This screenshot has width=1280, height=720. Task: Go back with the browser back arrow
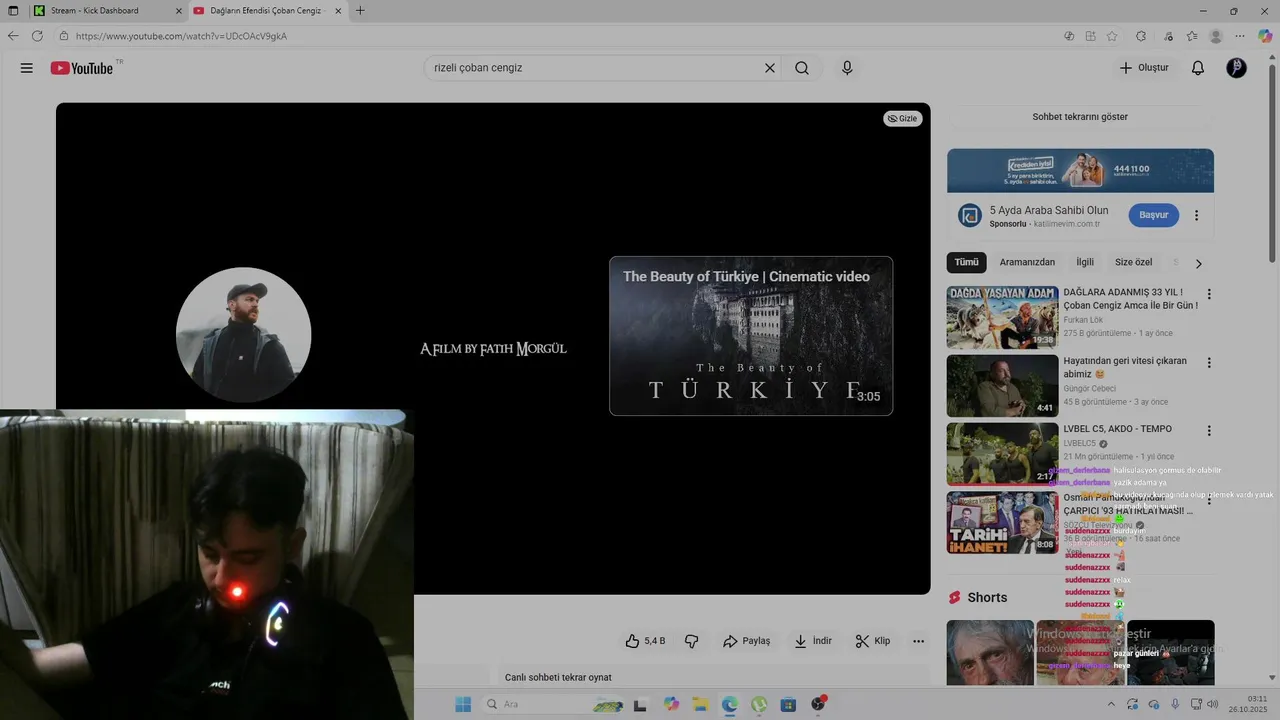pyautogui.click(x=13, y=36)
